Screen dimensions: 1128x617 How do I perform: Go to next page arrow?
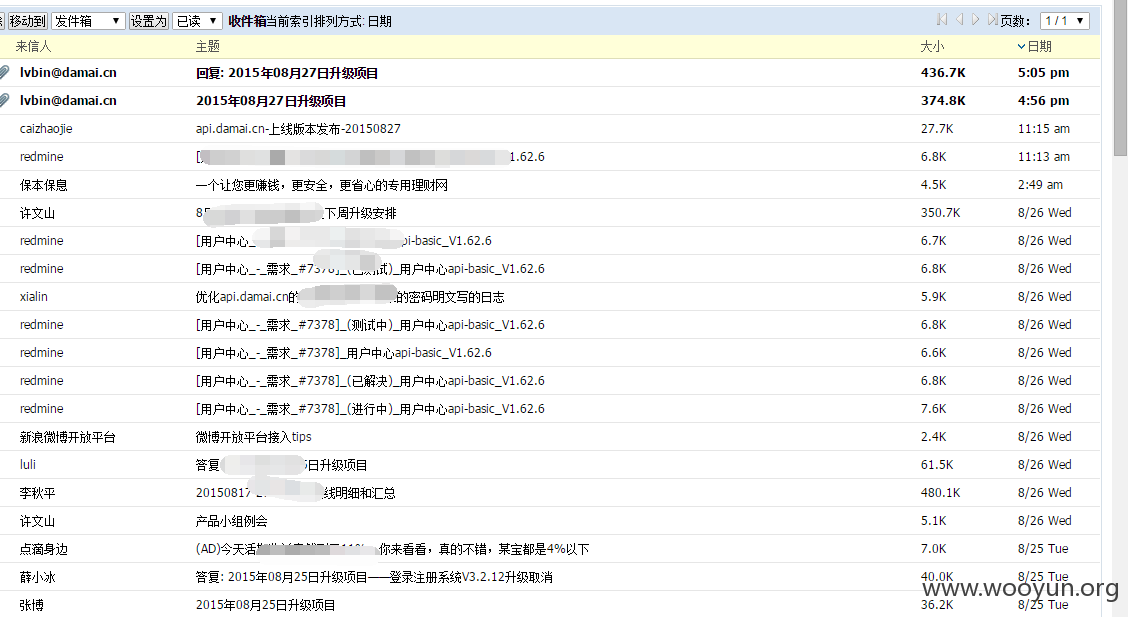tap(975, 19)
